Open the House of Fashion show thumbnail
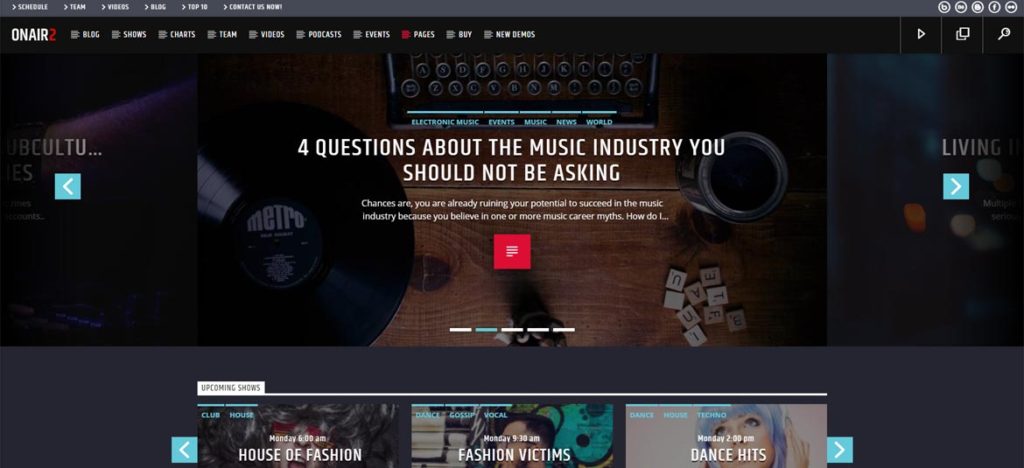 tap(298, 436)
